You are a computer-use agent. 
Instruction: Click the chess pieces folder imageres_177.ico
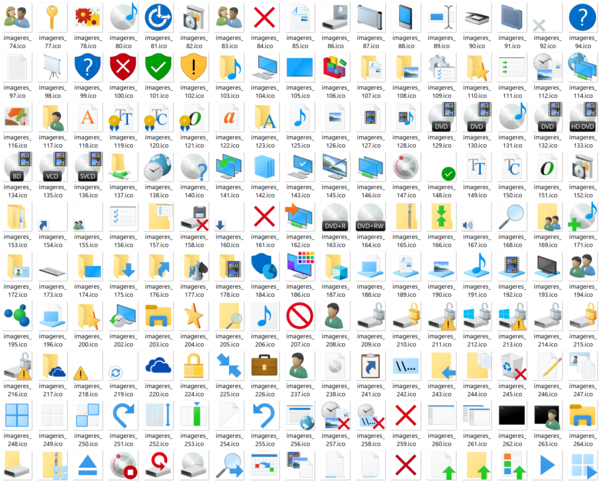(194, 266)
